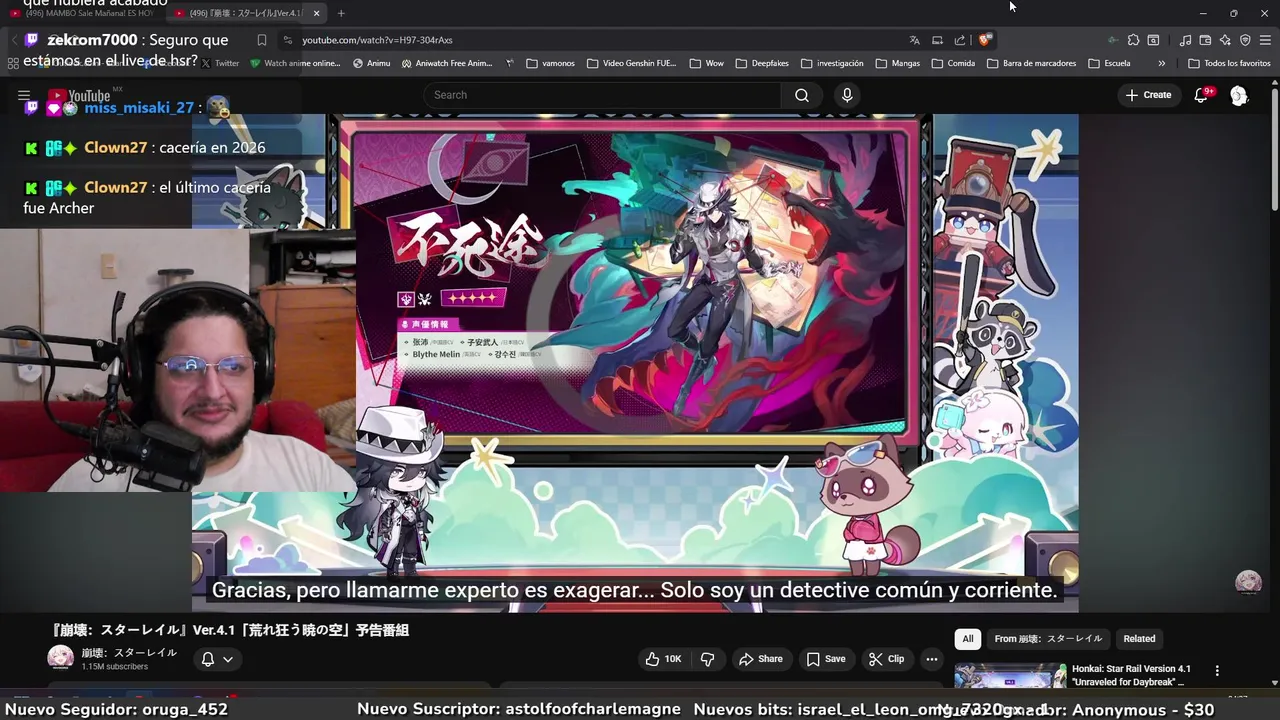Click the related video thumbnail
Screen dimensions: 1280x720
coord(1010,676)
